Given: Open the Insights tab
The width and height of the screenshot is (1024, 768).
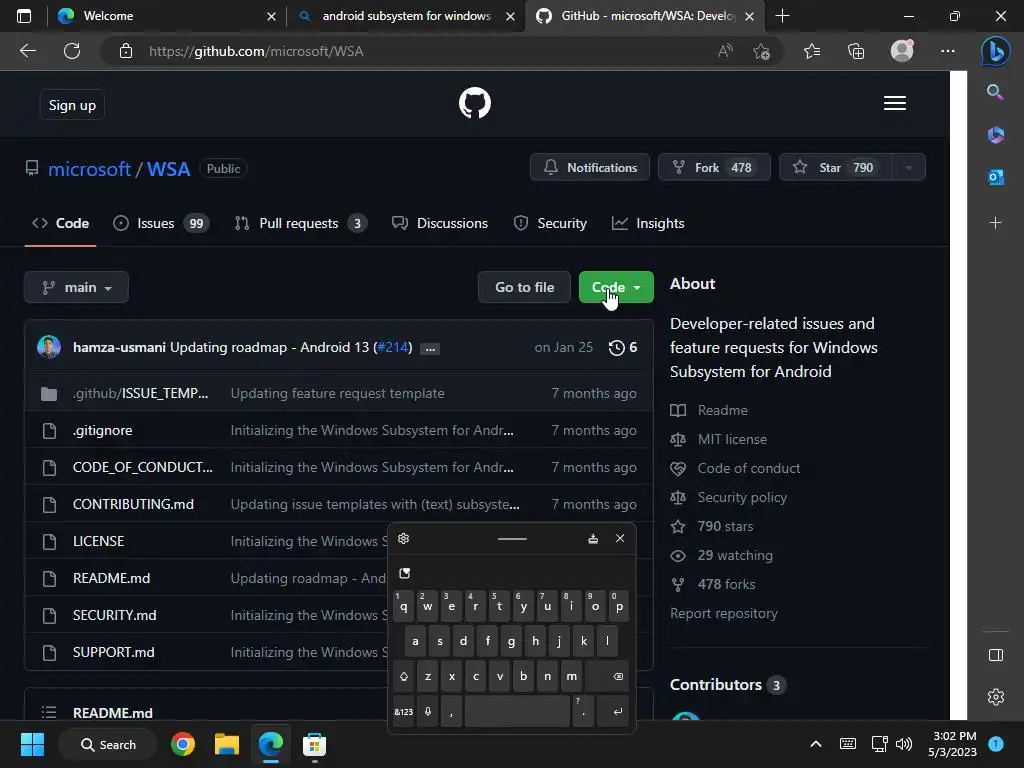Looking at the screenshot, I should (648, 223).
